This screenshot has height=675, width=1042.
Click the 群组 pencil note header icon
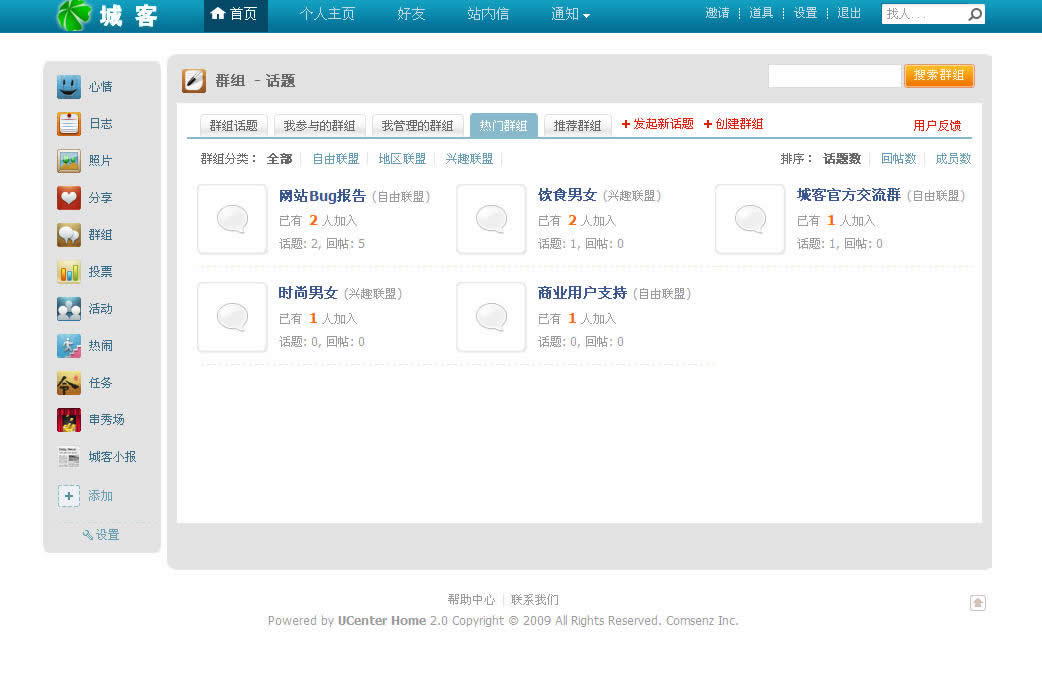point(194,80)
